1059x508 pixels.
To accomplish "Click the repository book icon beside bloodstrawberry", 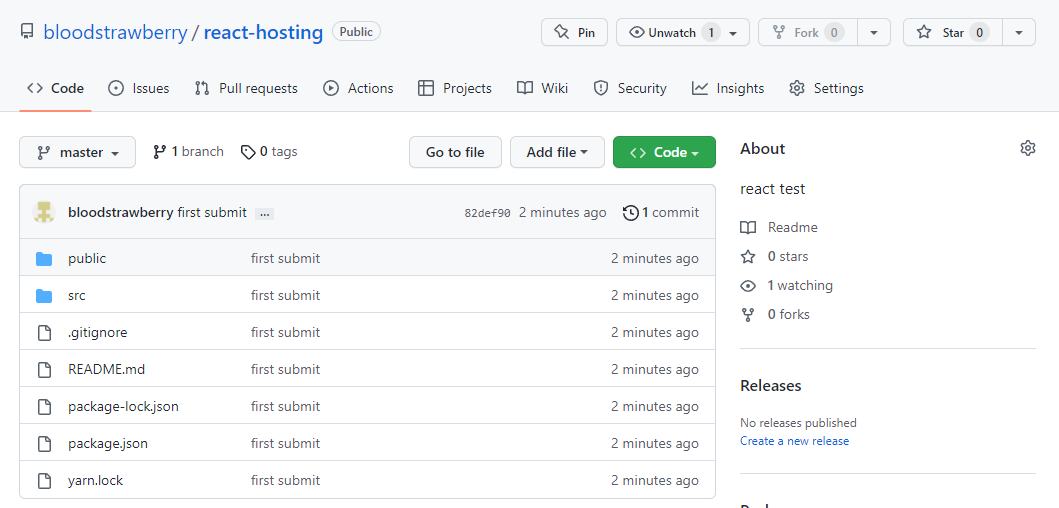I will [27, 32].
